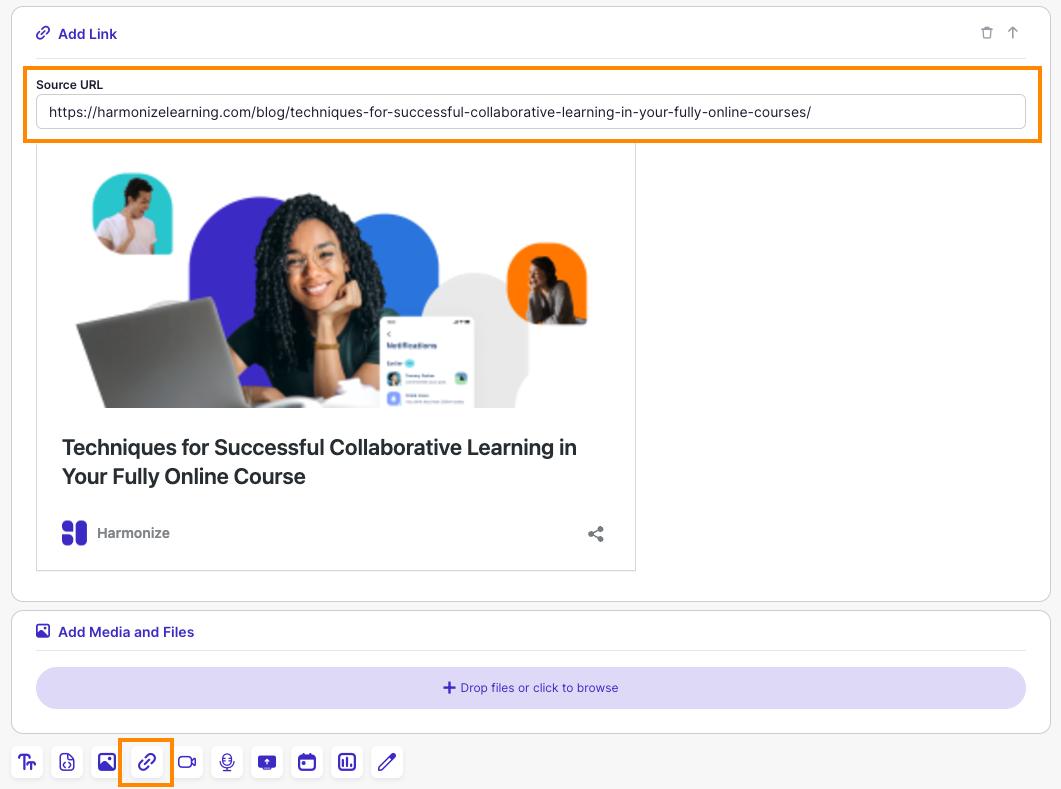1061x789 pixels.
Task: Select the microphone audio recording tool
Action: click(x=226, y=762)
